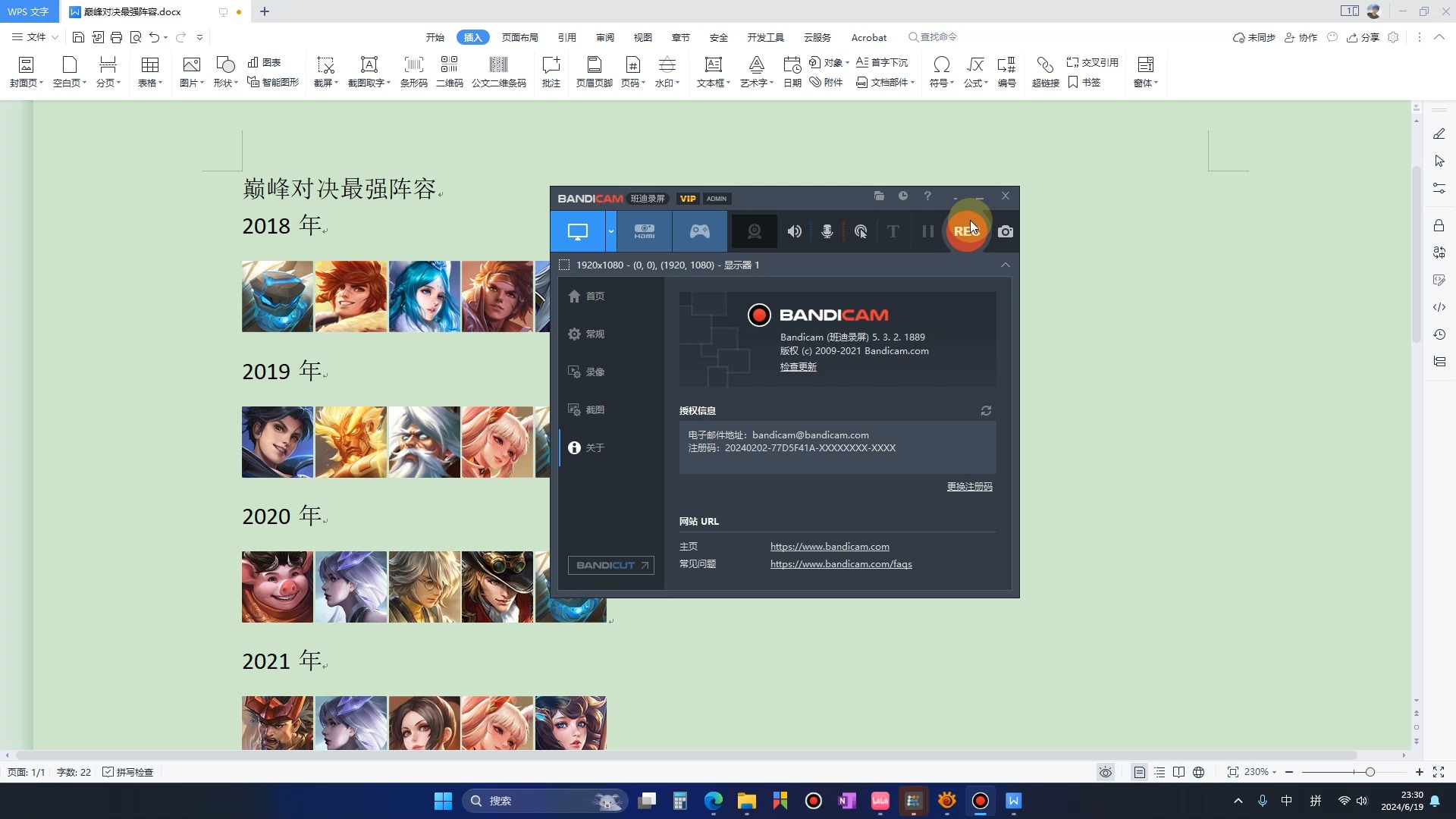Toggle Bandicam microphone recording
Screen dimensions: 1456x819
pos(827,231)
